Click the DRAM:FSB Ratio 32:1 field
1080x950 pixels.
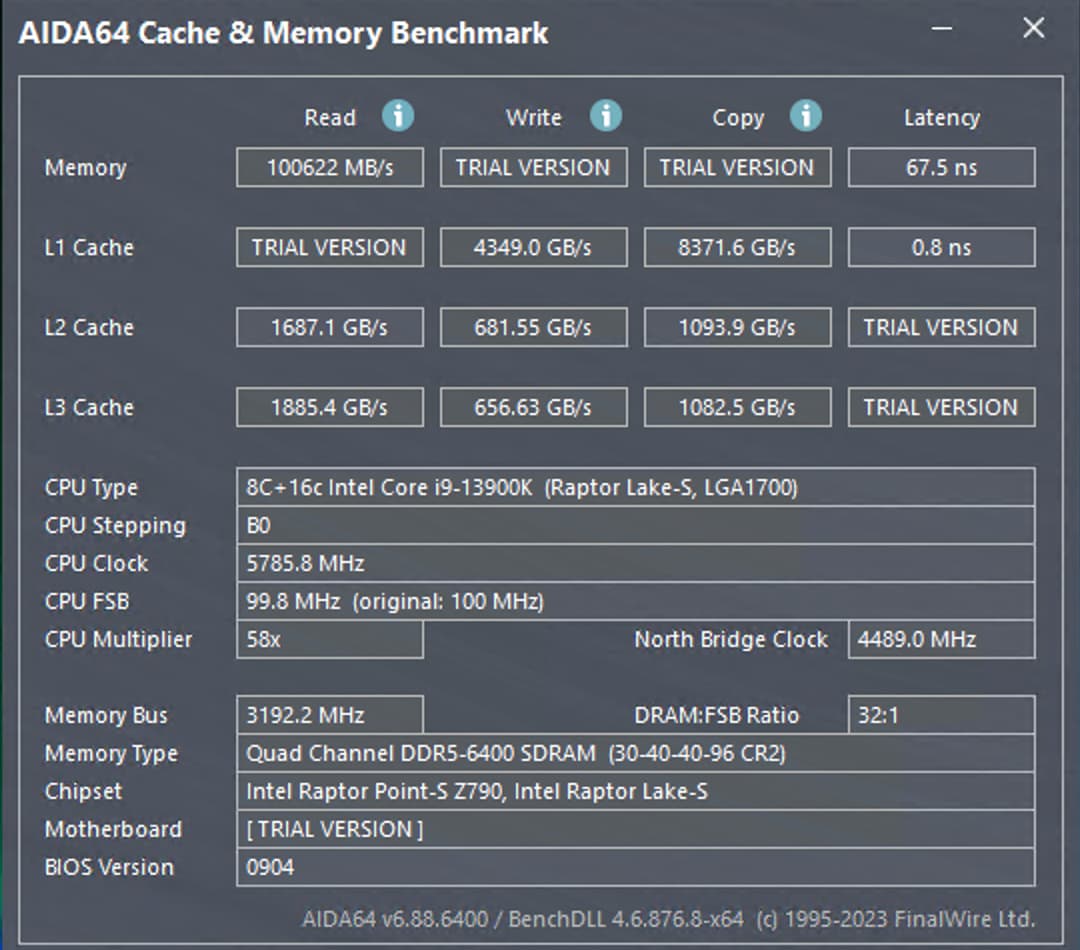pos(941,715)
